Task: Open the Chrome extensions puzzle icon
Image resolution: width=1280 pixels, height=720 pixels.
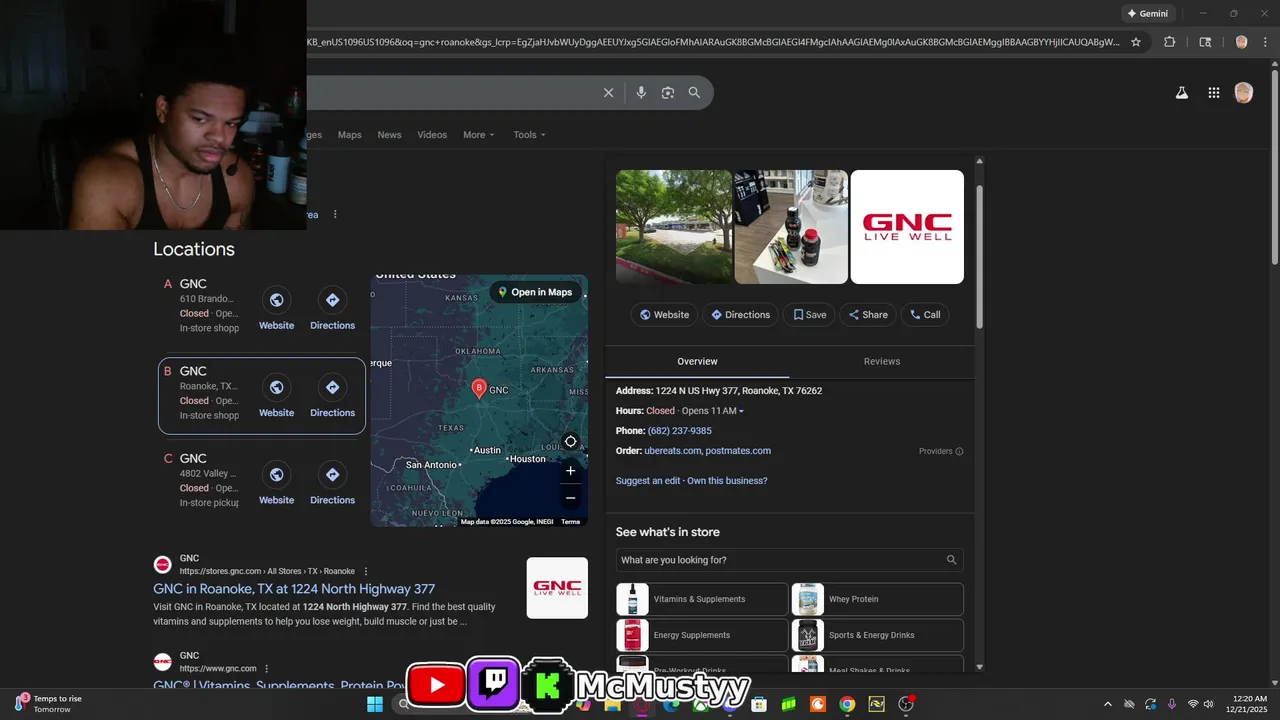Action: coord(1169,42)
